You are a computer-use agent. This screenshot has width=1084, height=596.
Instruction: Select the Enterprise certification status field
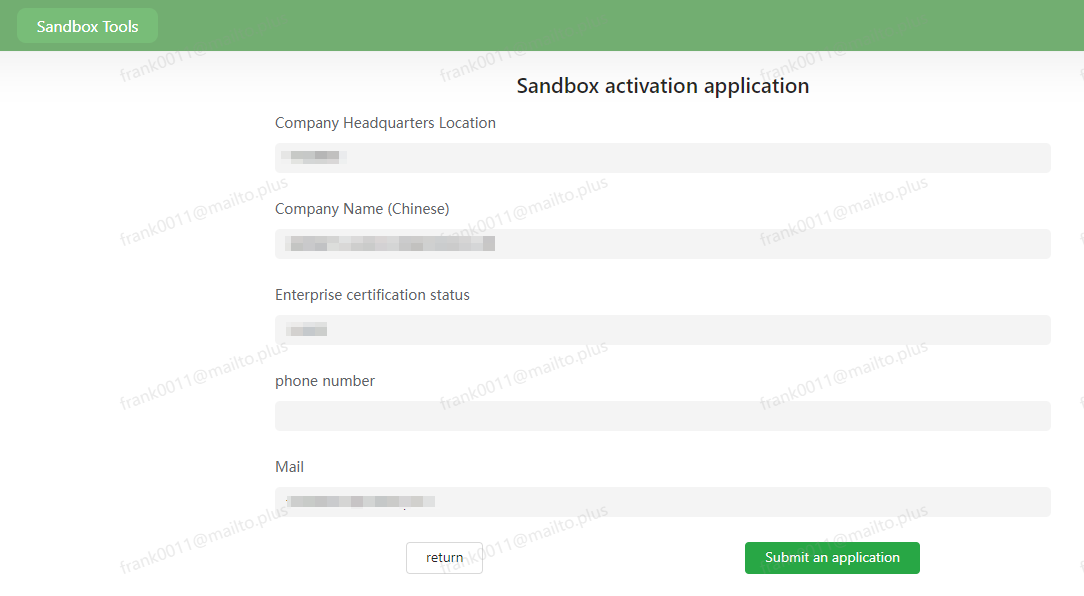click(662, 330)
